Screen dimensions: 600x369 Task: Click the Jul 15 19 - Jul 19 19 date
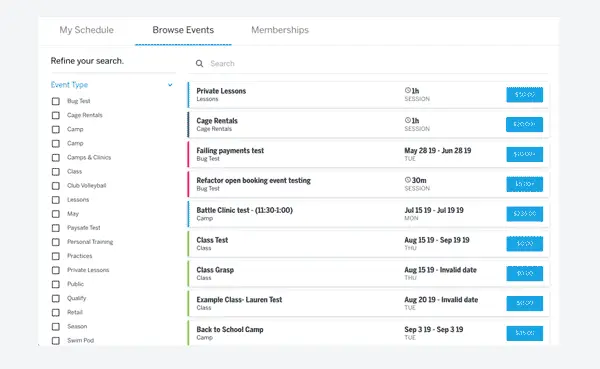[x=434, y=210]
